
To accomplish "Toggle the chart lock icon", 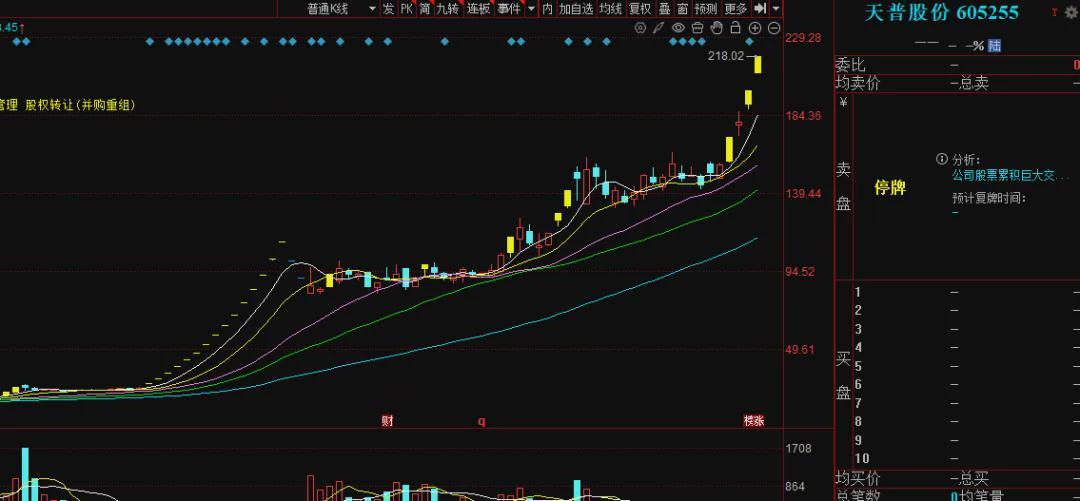I will (x=736, y=29).
